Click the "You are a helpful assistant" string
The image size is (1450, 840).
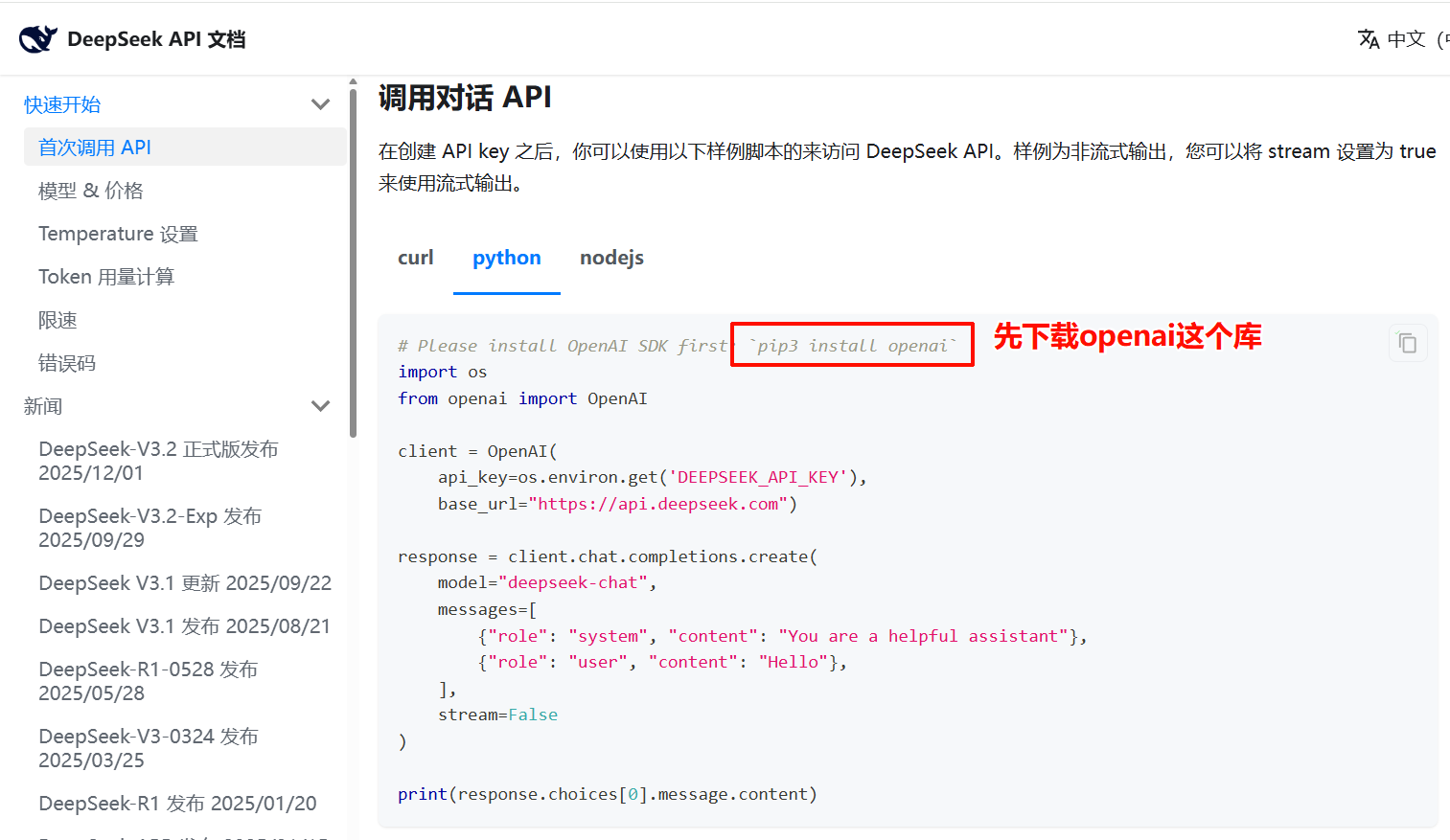click(924, 636)
